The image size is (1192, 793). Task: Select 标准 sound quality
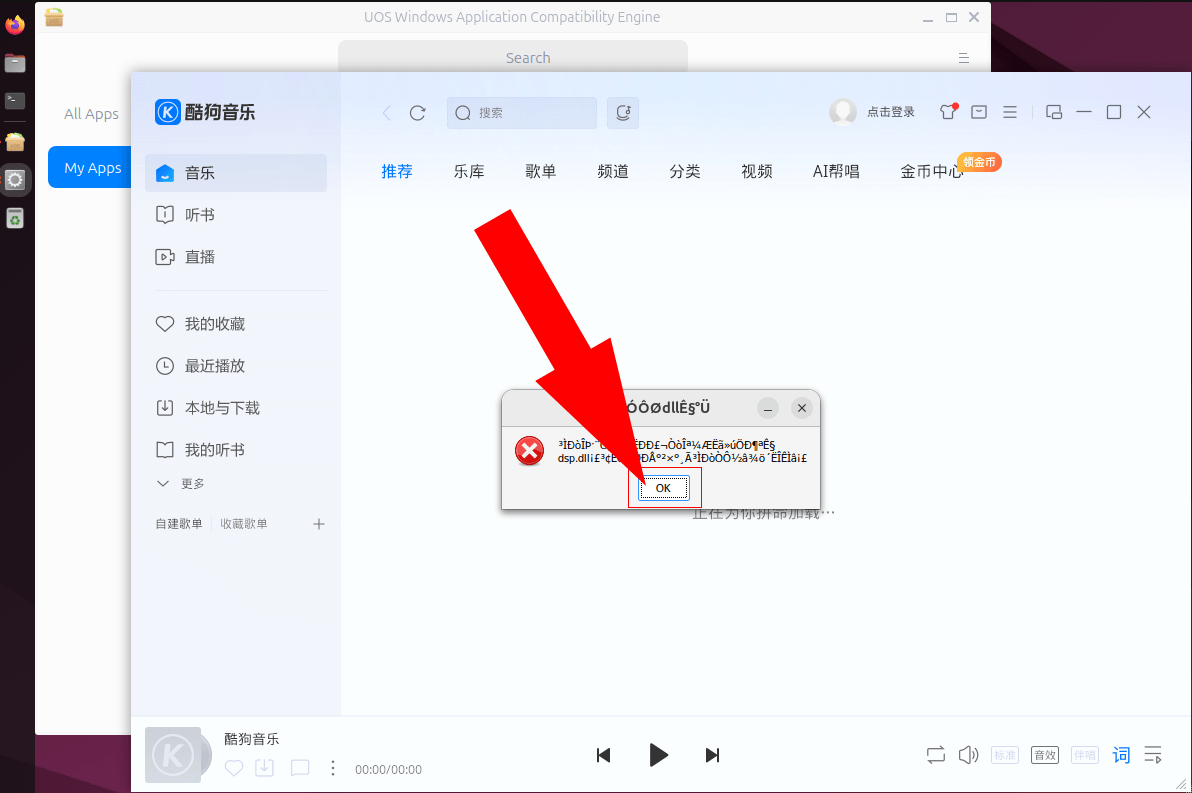[x=1005, y=755]
